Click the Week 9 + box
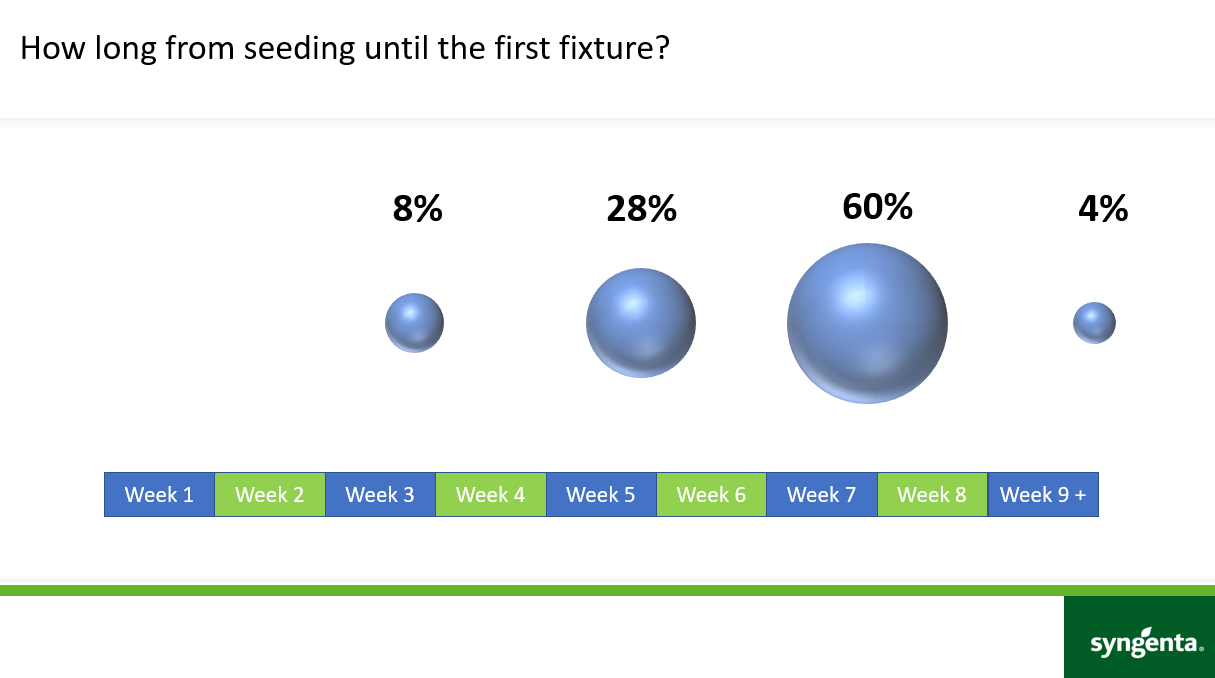This screenshot has height=678, width=1215. pos(1043,494)
